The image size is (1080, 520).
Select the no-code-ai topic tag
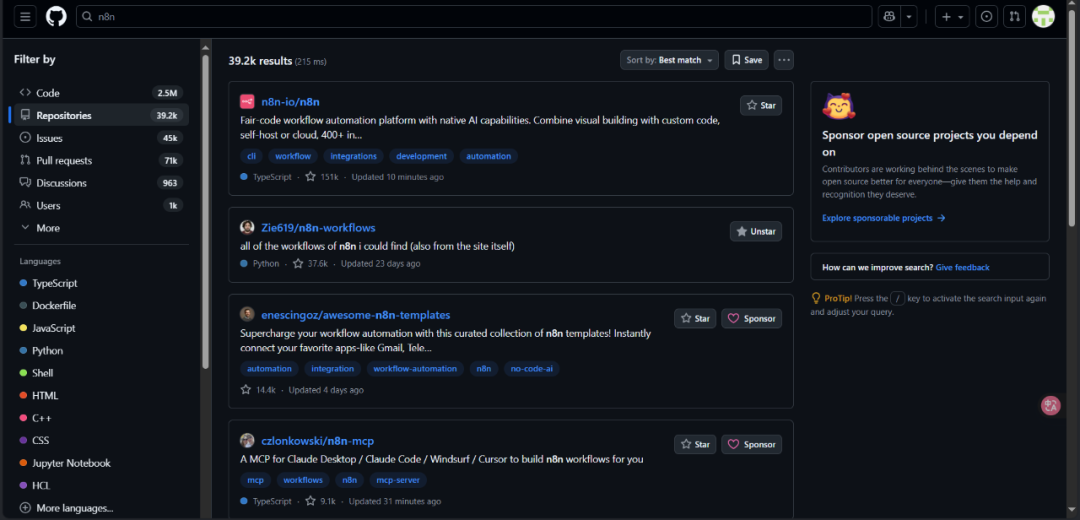click(x=532, y=368)
